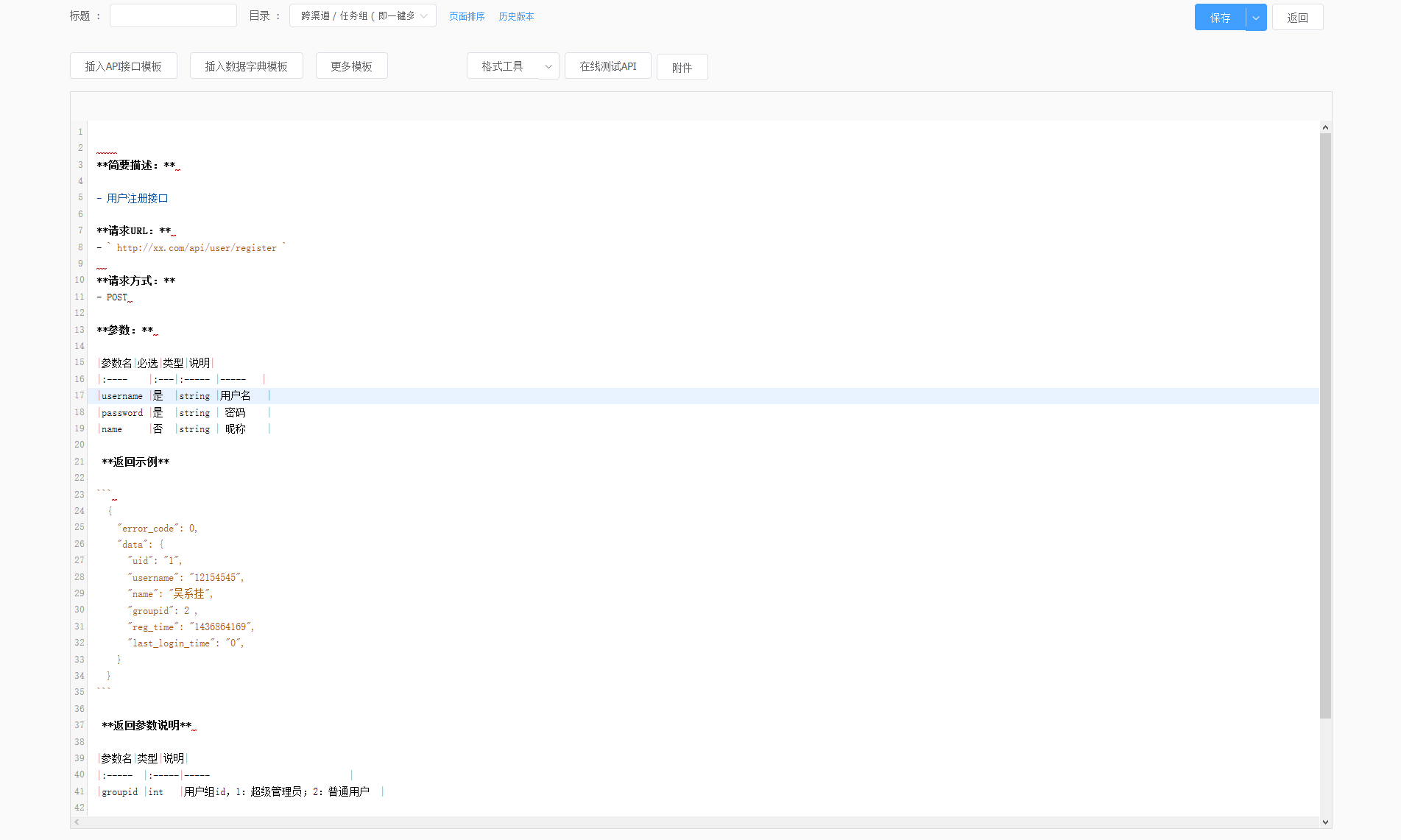Open 更多模板 options
Screen dimensions: 1401x840
tap(351, 66)
